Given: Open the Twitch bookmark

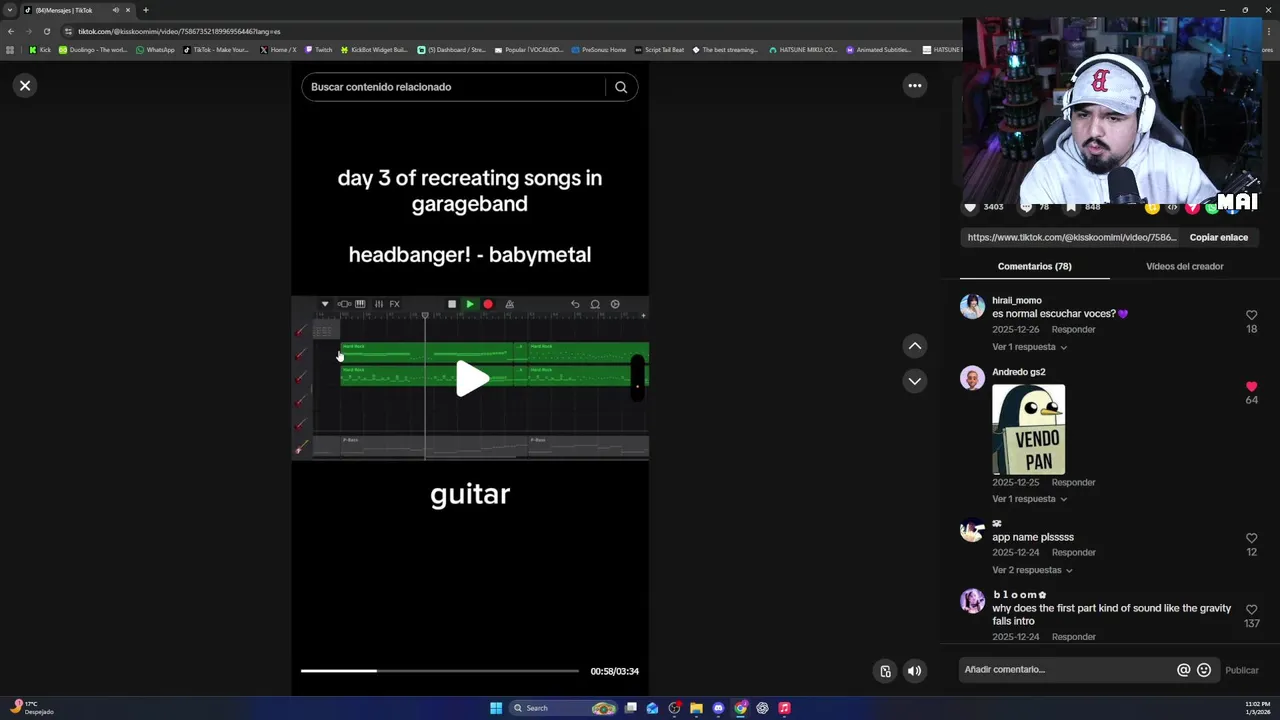Looking at the screenshot, I should 318,49.
